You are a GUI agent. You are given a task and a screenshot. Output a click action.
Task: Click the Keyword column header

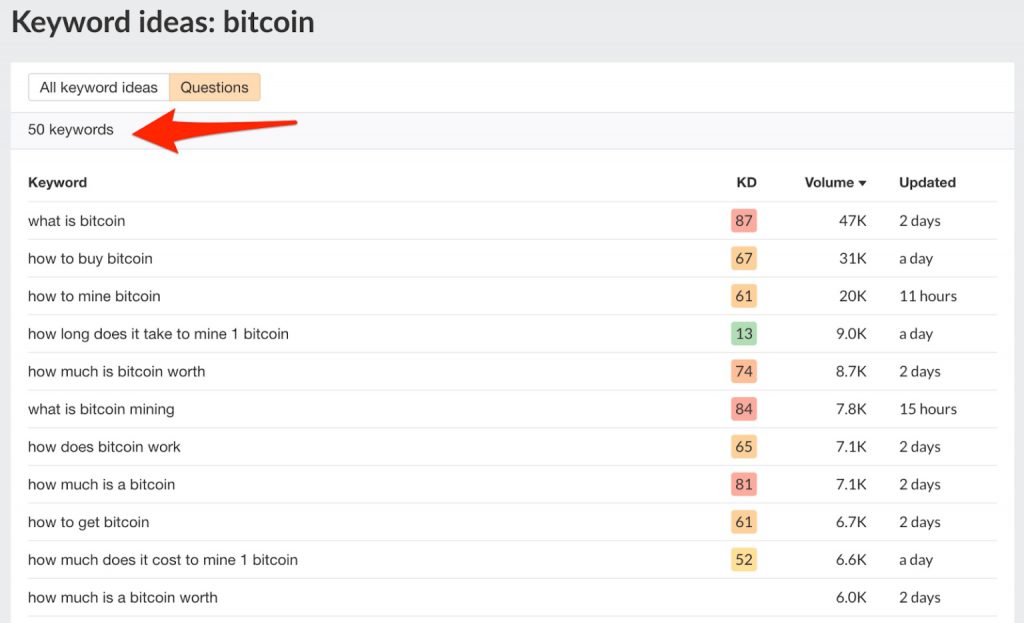[57, 183]
